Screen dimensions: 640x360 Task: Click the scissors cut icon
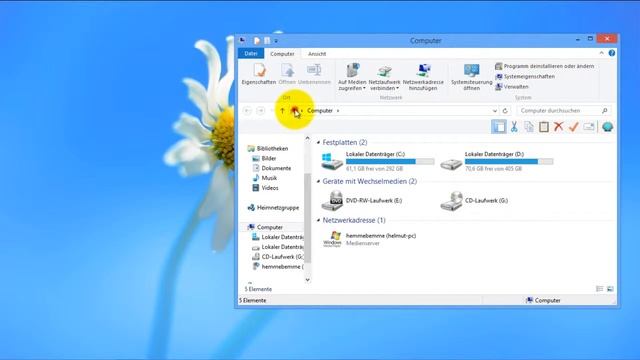(x=514, y=127)
